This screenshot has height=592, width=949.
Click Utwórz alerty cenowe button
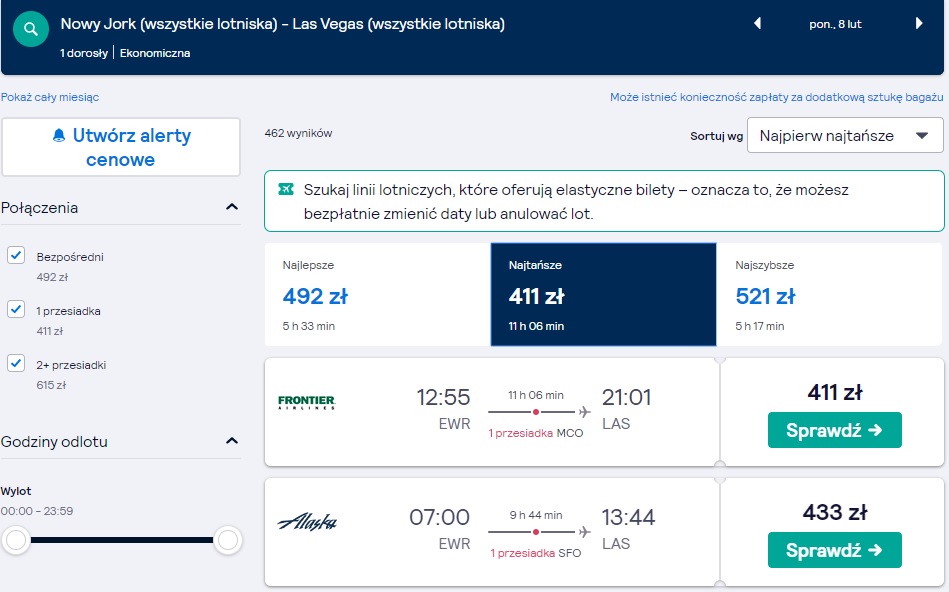pyautogui.click(x=121, y=147)
